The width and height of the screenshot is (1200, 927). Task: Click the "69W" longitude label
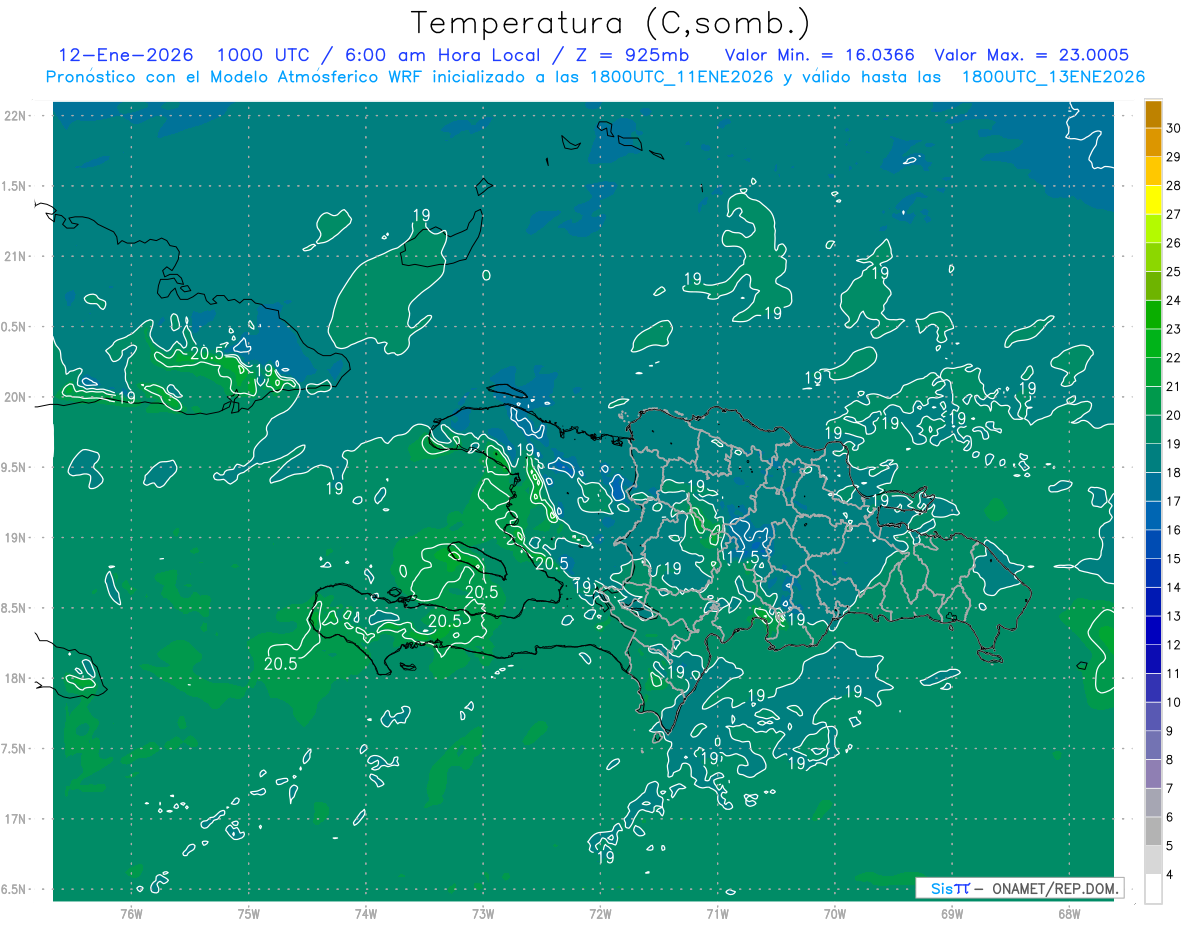coord(952,913)
